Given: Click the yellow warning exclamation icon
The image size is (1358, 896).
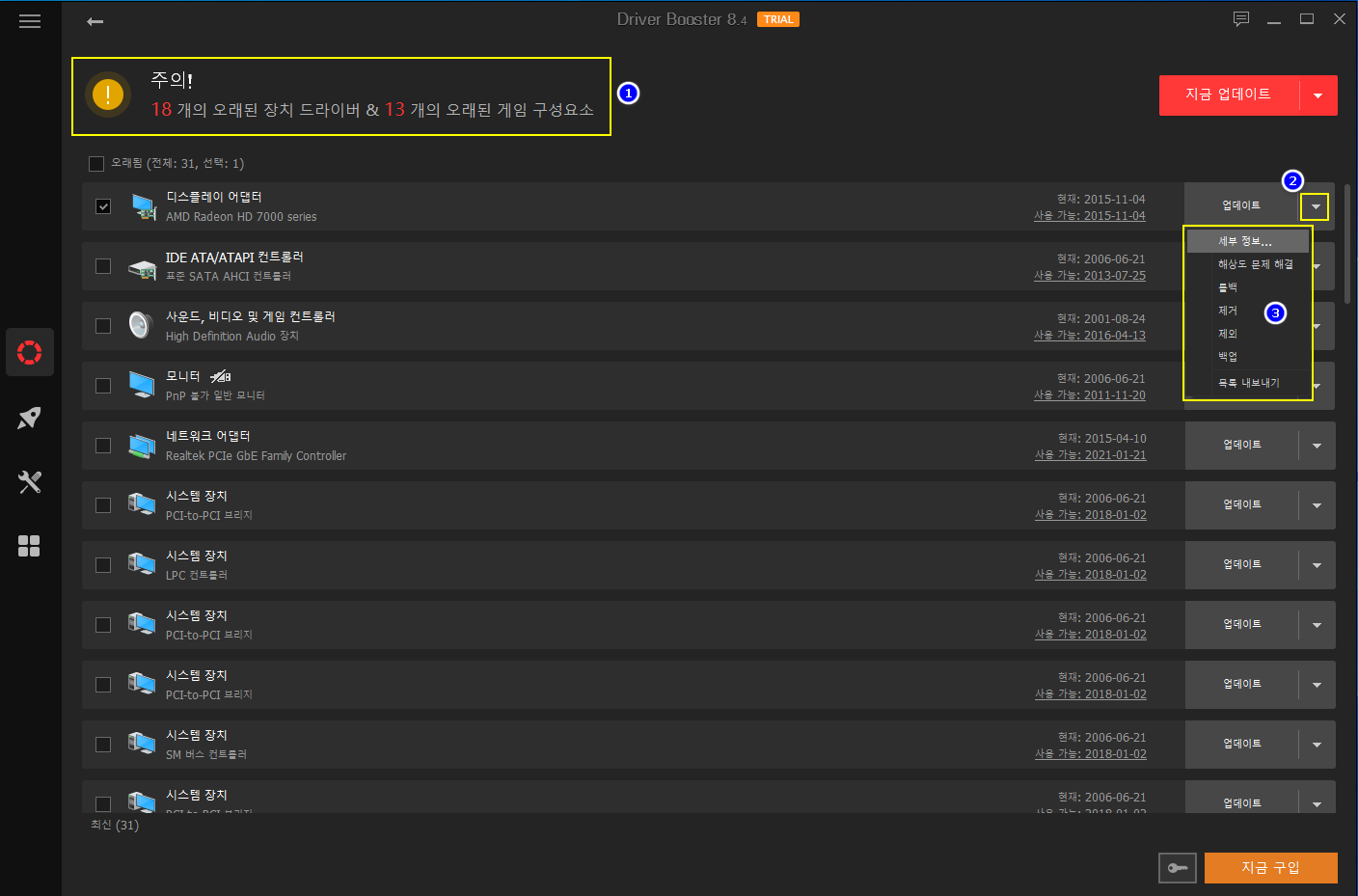Looking at the screenshot, I should pyautogui.click(x=108, y=95).
